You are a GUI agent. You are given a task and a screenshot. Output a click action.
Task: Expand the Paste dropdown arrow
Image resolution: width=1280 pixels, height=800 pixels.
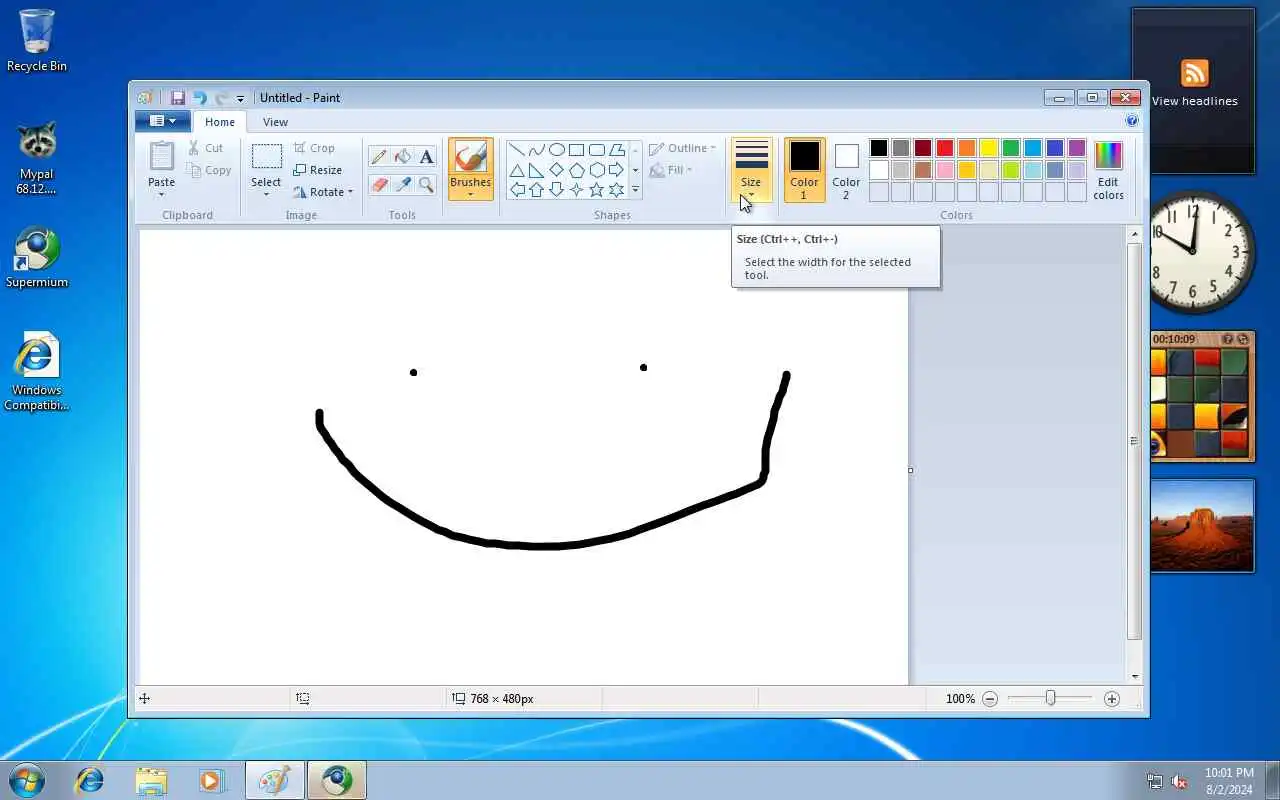pos(161,194)
